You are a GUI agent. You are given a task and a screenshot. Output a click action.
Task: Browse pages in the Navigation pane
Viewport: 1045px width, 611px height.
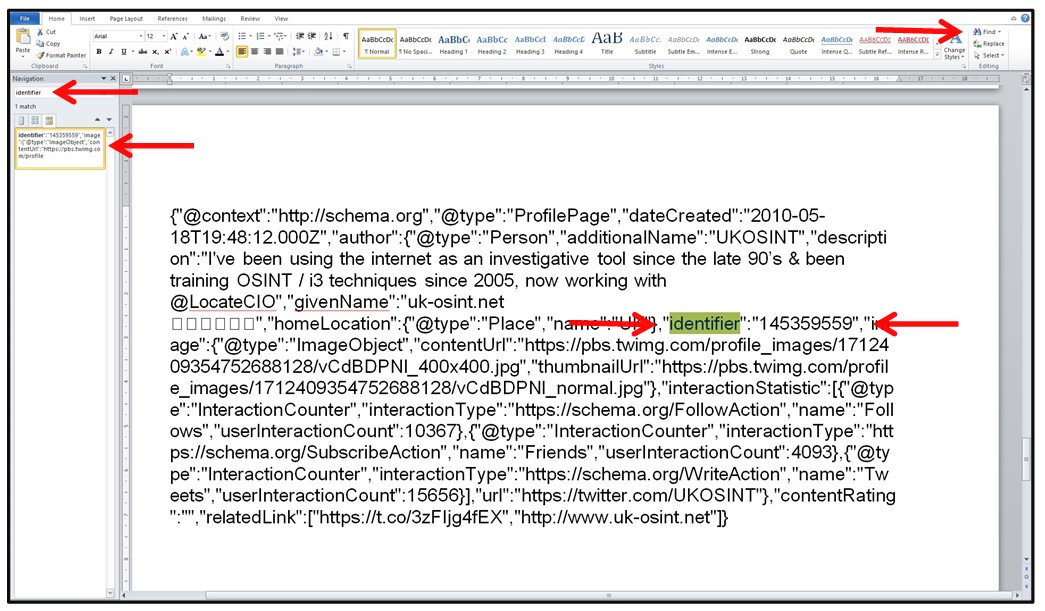coord(35,121)
